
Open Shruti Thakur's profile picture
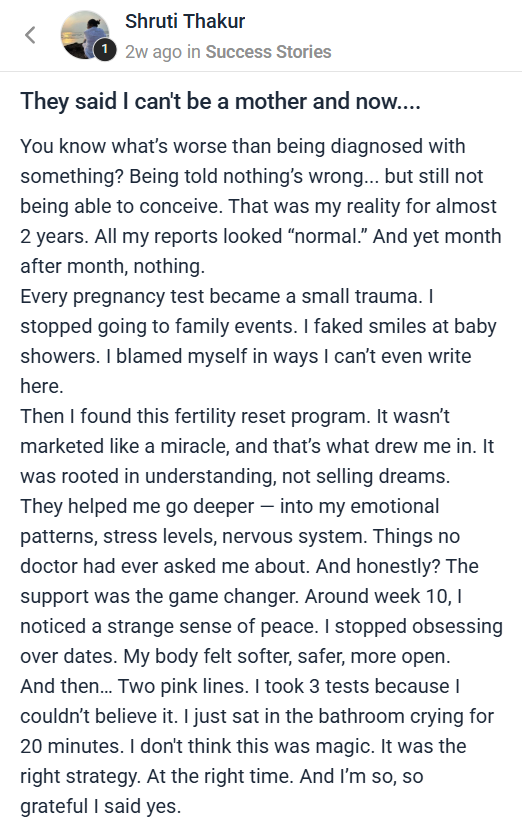85,35
